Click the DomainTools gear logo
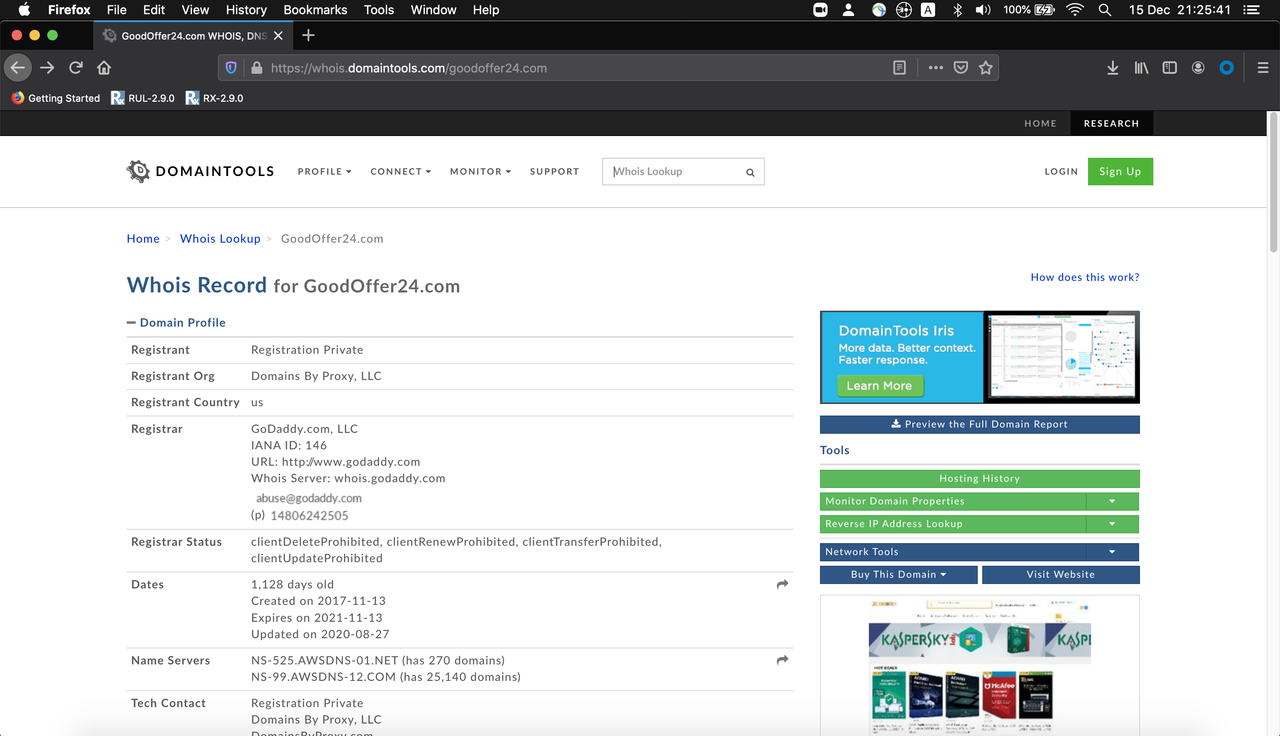 pyautogui.click(x=138, y=171)
